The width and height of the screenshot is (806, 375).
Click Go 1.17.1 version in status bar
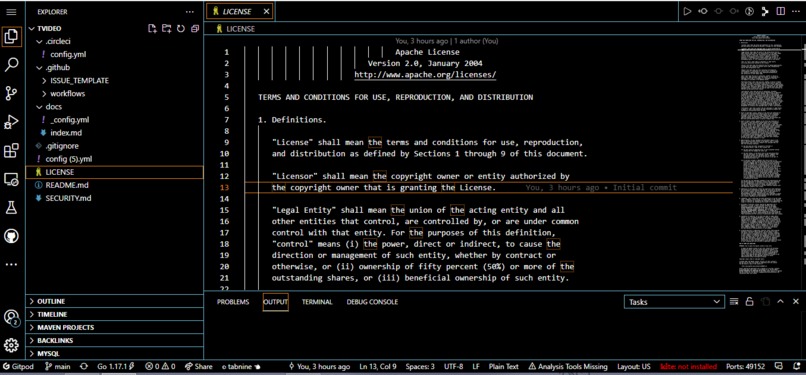coord(116,367)
